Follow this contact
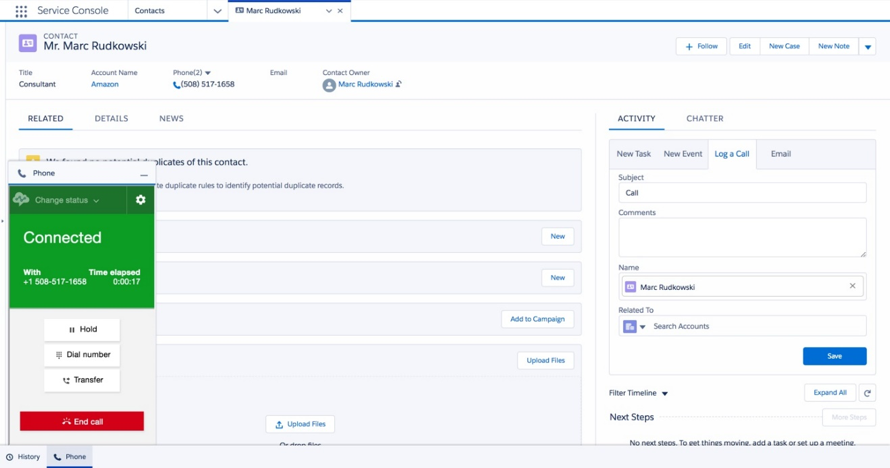 point(701,47)
